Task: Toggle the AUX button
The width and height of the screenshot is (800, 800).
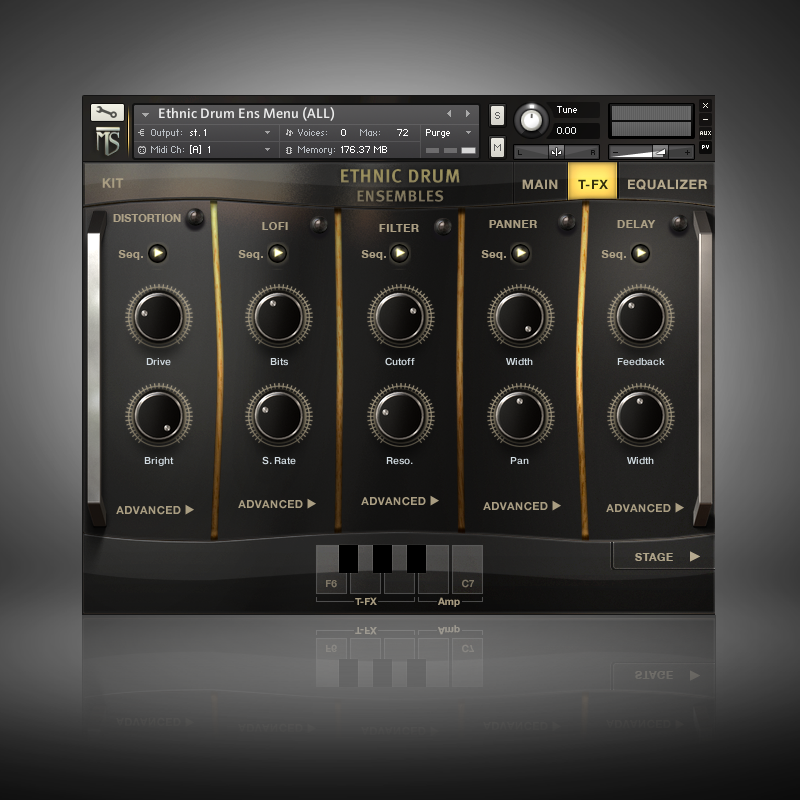Action: tap(705, 133)
